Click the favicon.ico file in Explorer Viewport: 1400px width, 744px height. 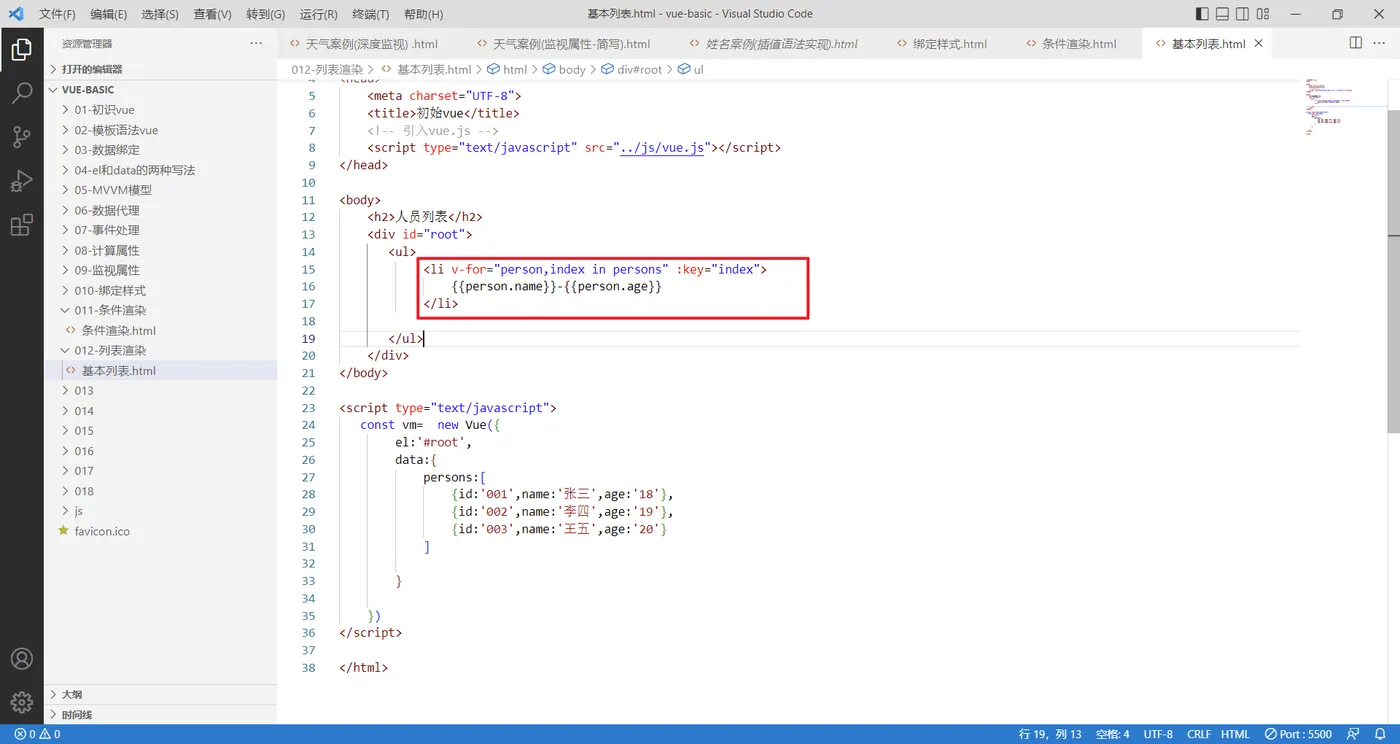tap(102, 531)
